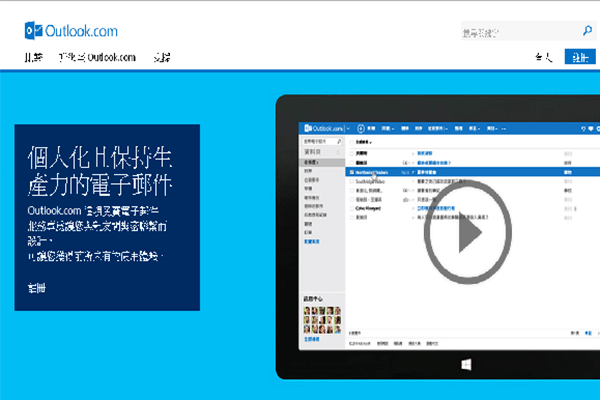Click the Outlook.com logo inside tablet screenshot
This screenshot has height=400, width=600.
coord(323,129)
